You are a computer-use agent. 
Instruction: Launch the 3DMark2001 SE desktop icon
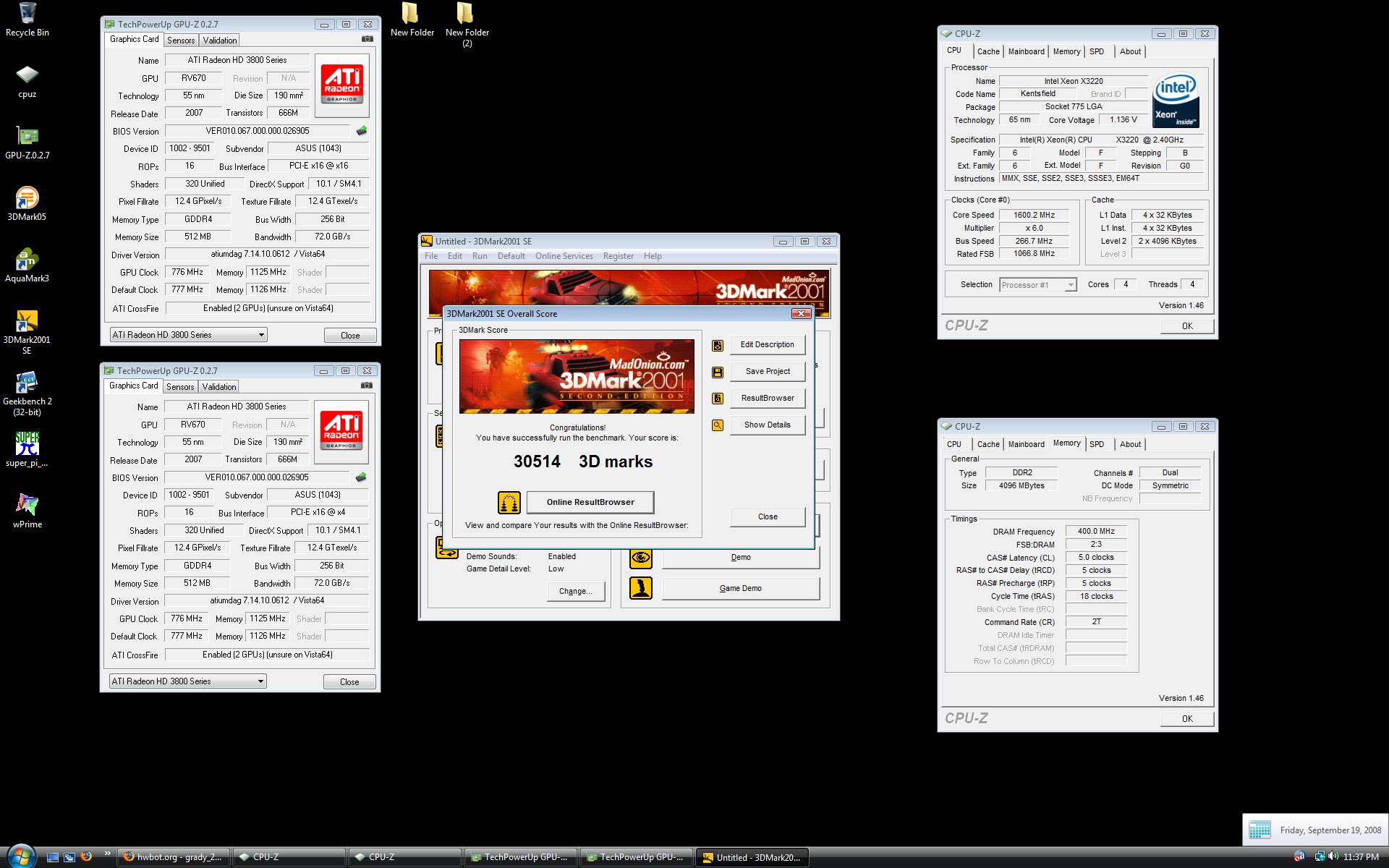(x=27, y=332)
